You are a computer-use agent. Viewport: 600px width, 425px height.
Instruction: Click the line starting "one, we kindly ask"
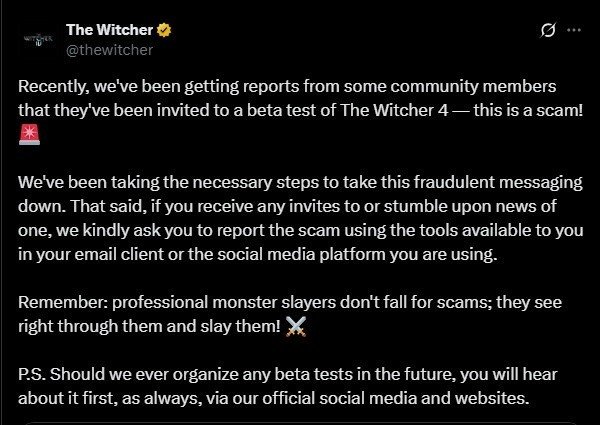click(300, 230)
